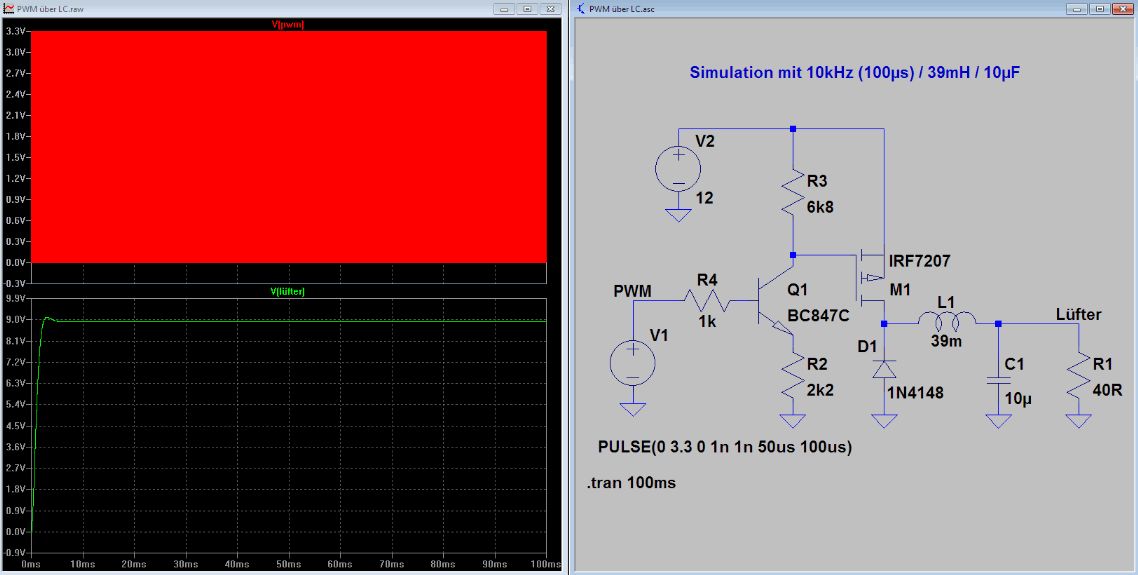The width and height of the screenshot is (1138, 575).
Task: Click the Simulation mit 10kHz comment text
Action: (855, 73)
